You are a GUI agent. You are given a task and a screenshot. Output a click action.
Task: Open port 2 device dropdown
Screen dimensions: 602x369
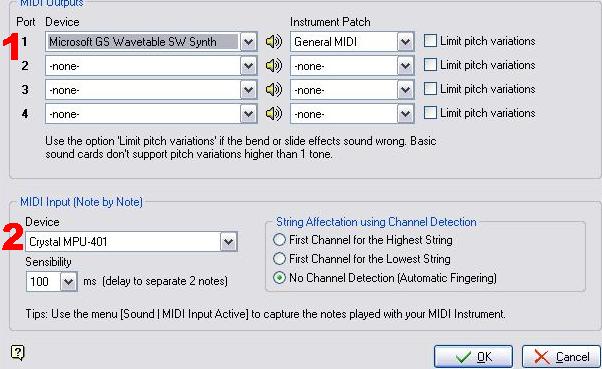[249, 66]
